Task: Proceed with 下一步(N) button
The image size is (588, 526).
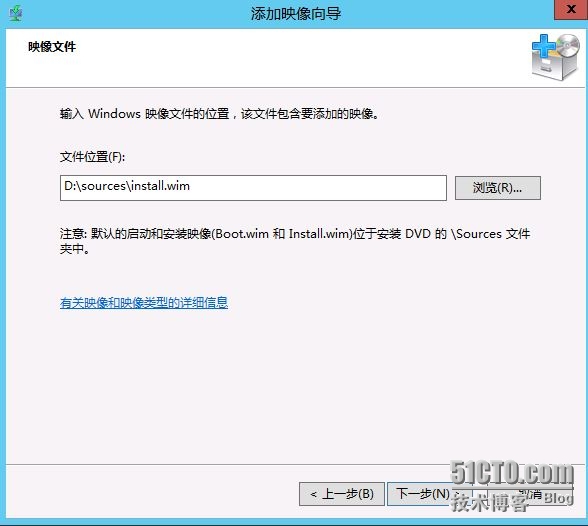Action: point(429,494)
